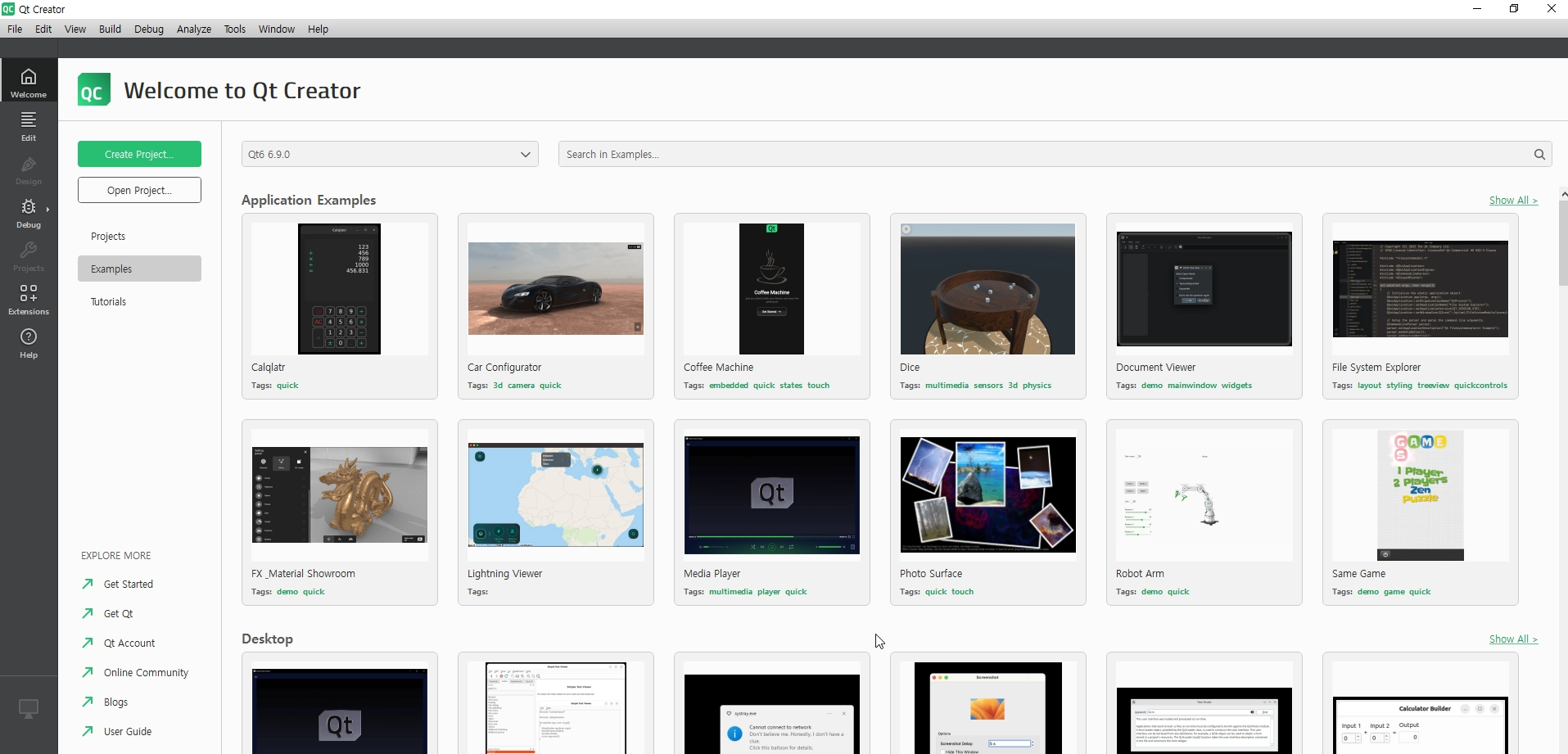The width and height of the screenshot is (1568, 754).
Task: Open the FX Material Showroom thumbnail
Action: pyautogui.click(x=340, y=495)
